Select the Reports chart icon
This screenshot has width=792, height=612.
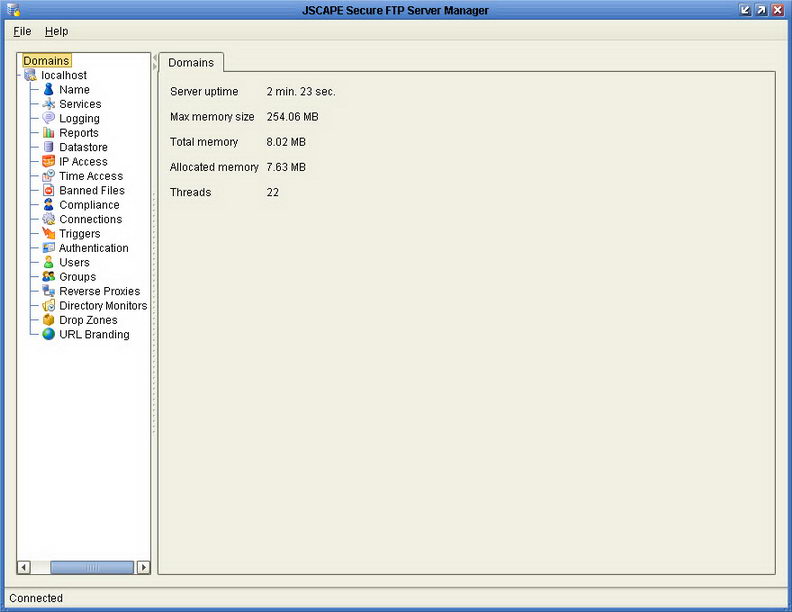coord(48,133)
